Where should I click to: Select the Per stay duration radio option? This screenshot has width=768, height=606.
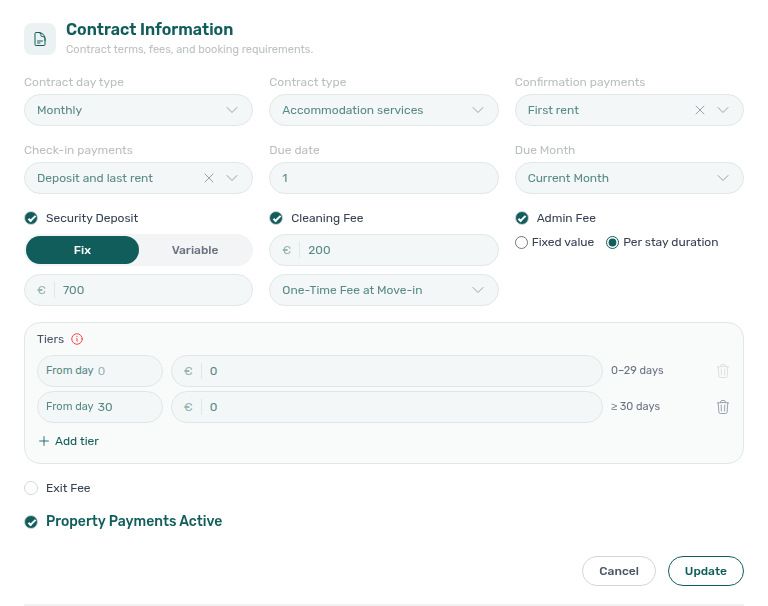pyautogui.click(x=612, y=242)
